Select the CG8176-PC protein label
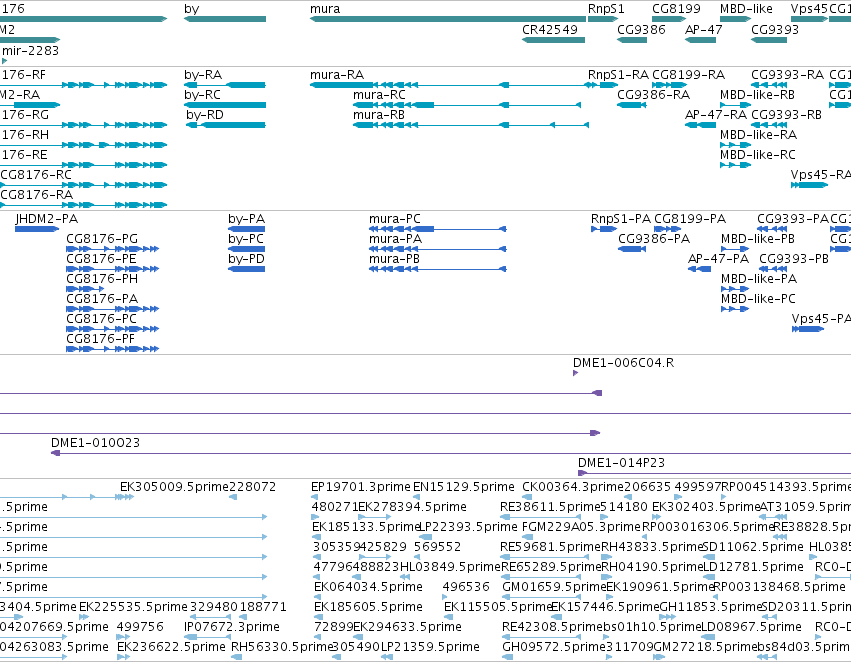Screen dimensions: 851x662 pyautogui.click(x=101, y=320)
